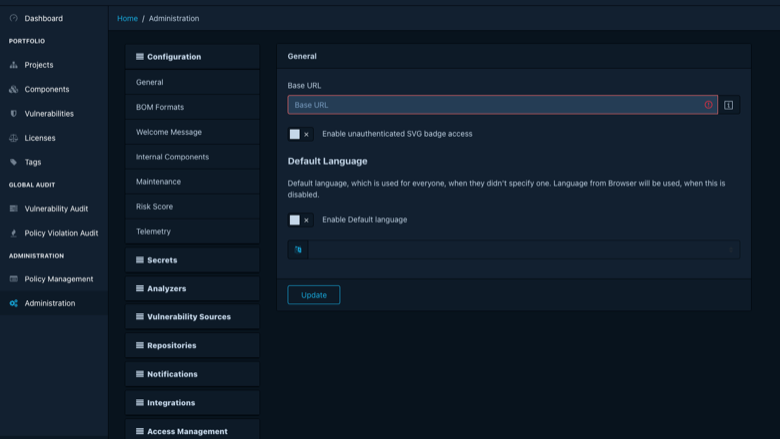
Task: Expand the Analyzers section
Action: [193, 288]
